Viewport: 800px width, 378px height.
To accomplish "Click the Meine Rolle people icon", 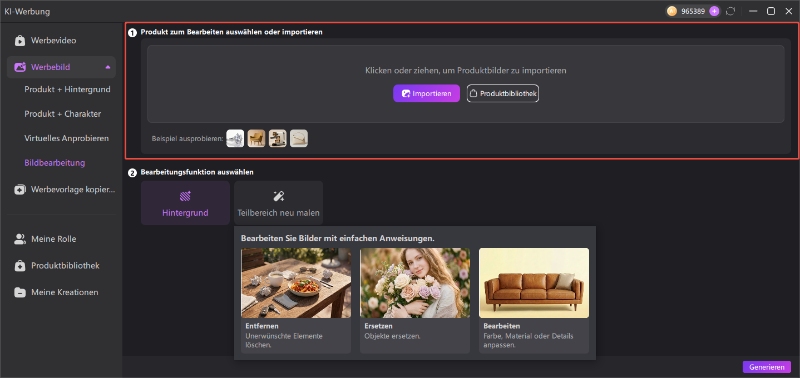I will (x=20, y=239).
